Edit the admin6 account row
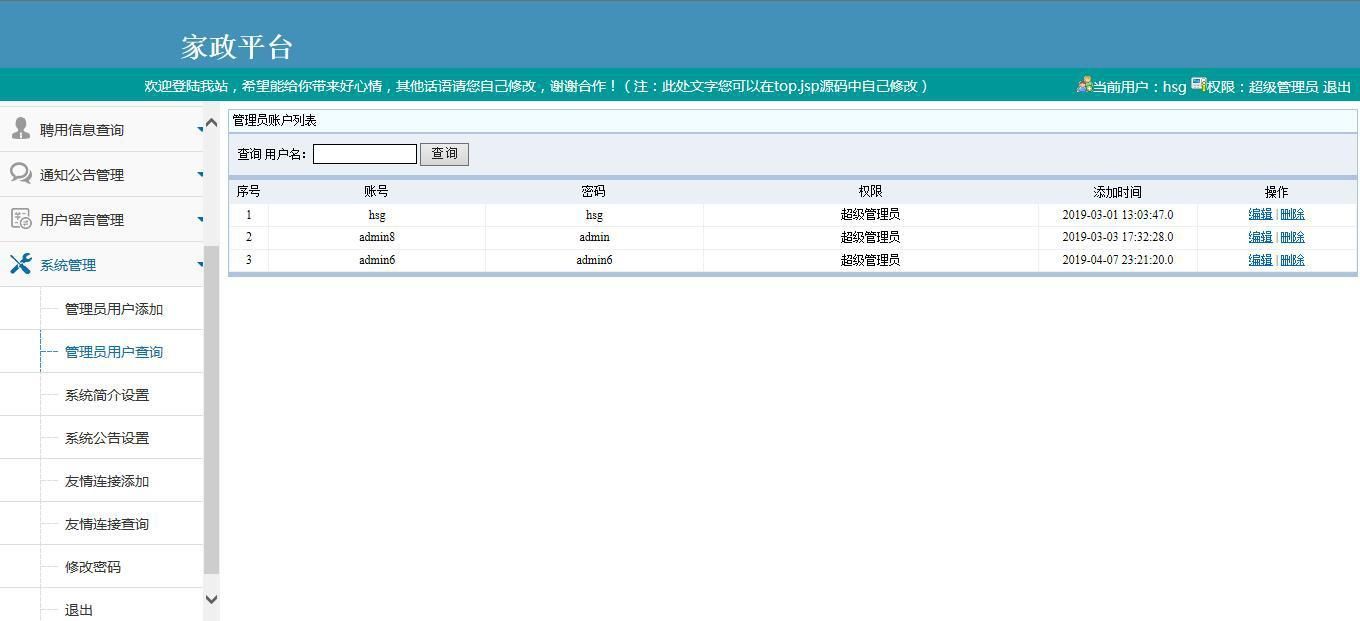This screenshot has height=621, width=1360. [1260, 260]
